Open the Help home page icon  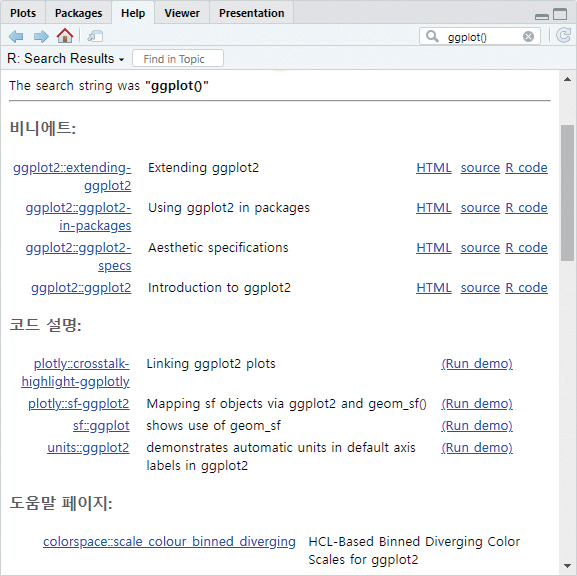[65, 36]
